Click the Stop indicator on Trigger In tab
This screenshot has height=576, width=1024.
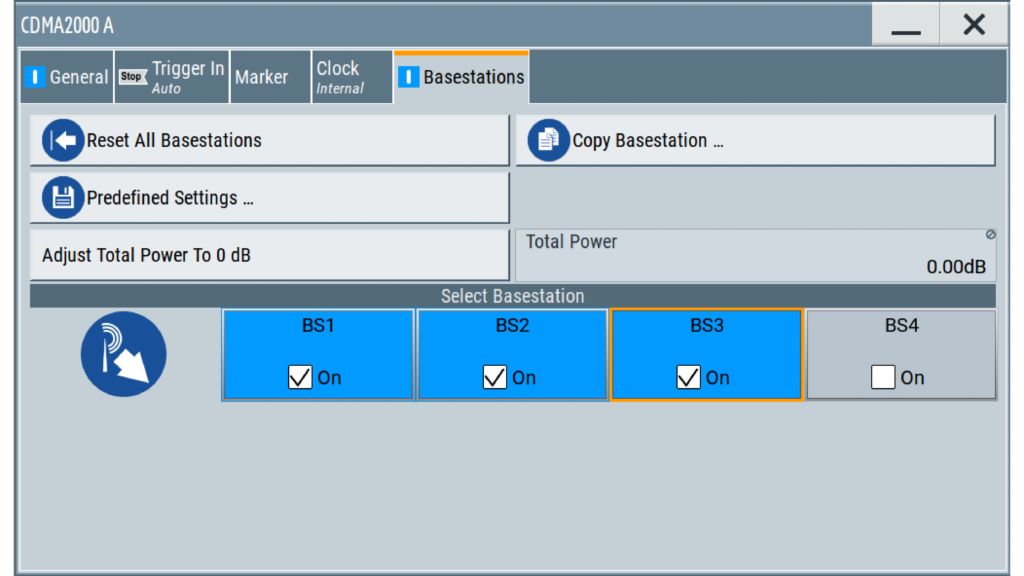(132, 76)
